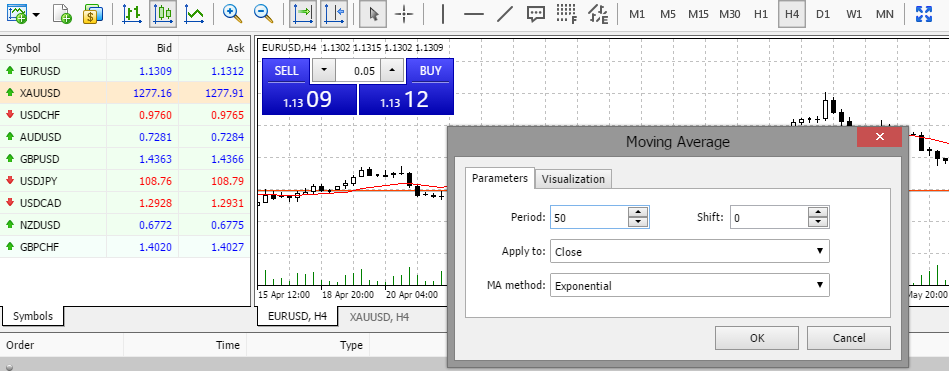The image size is (949, 371).
Task: Add a text label to chart
Action: click(x=536, y=14)
